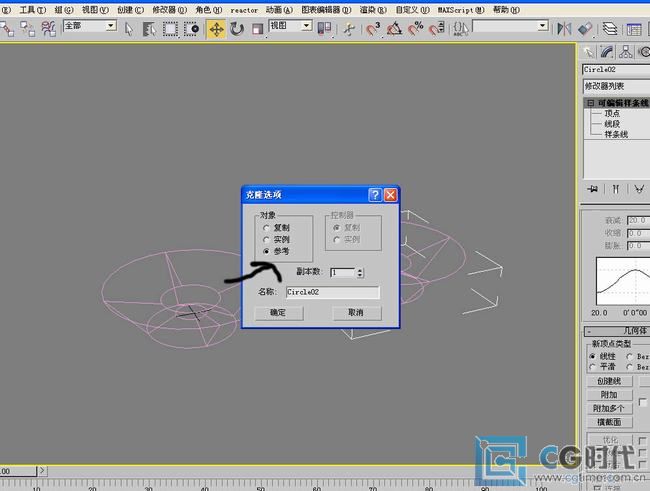Switch to the Modify command panel tab
This screenshot has width=650, height=491.
pyautogui.click(x=607, y=52)
